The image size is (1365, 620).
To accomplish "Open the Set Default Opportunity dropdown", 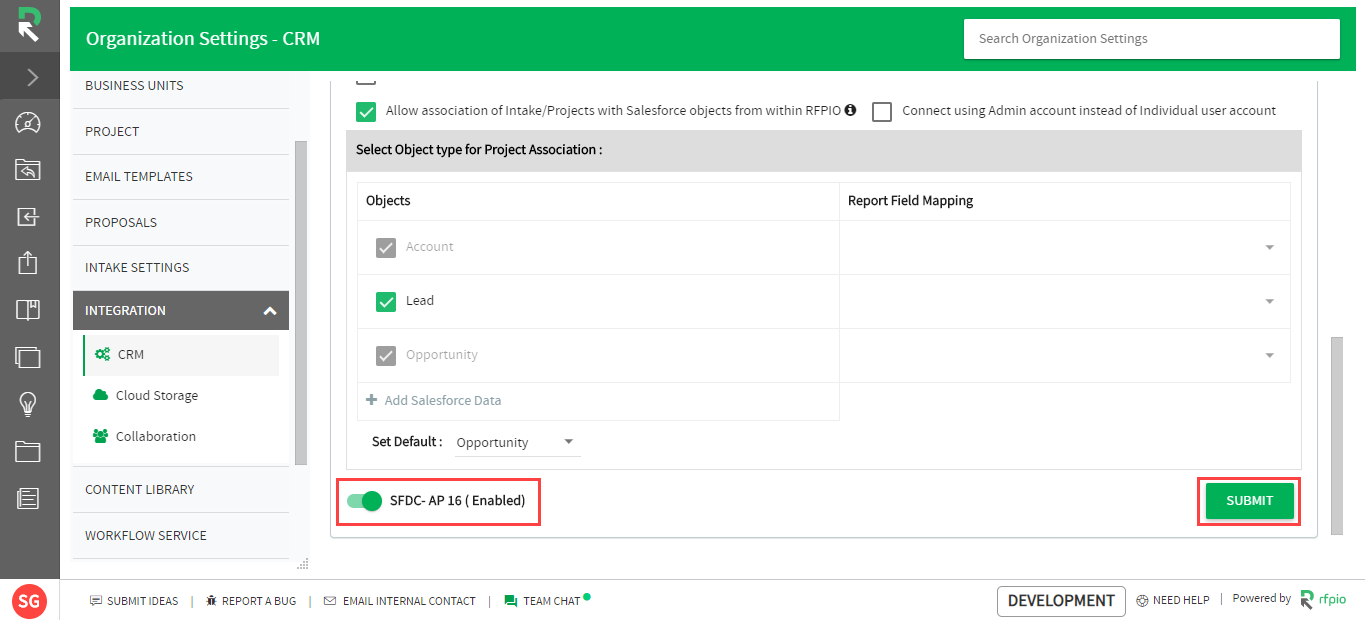I will point(517,442).
